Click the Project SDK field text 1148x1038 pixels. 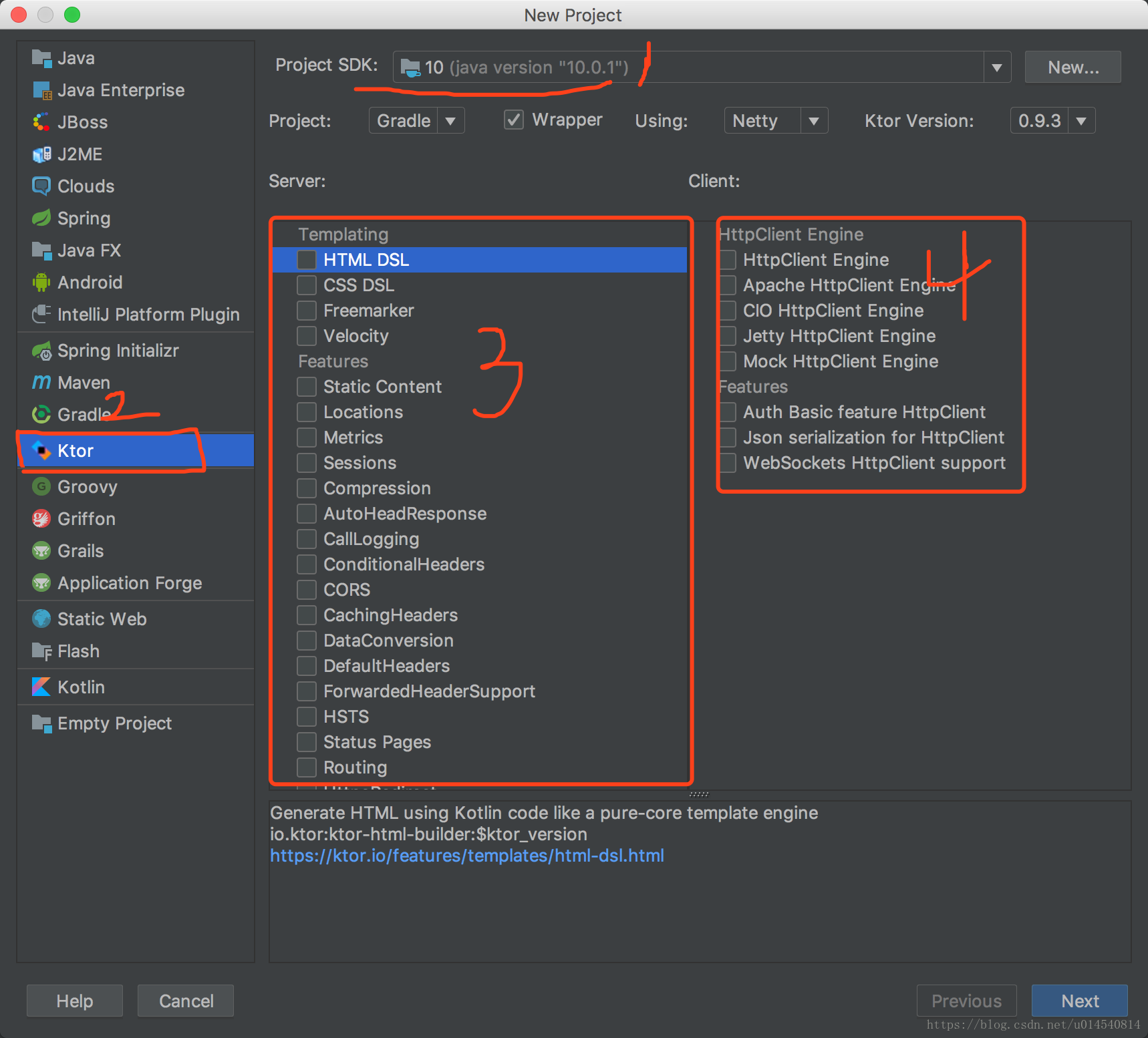pos(527,67)
